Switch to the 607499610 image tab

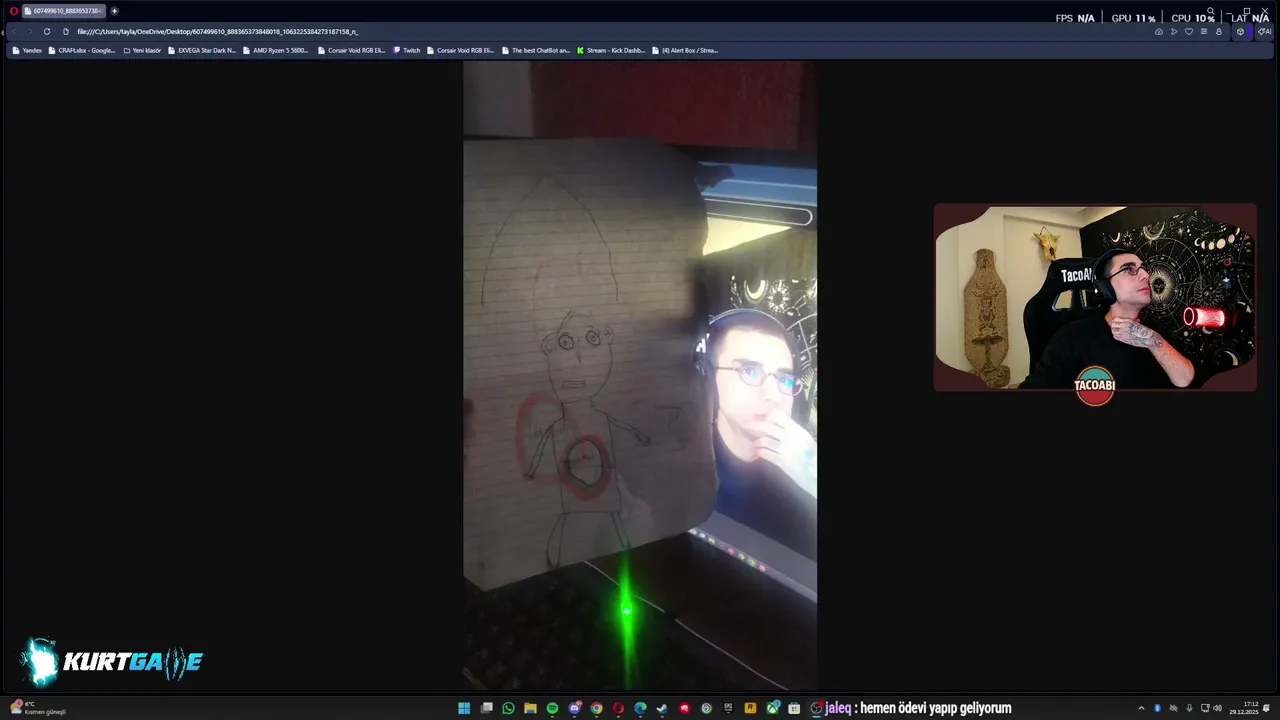pos(63,11)
